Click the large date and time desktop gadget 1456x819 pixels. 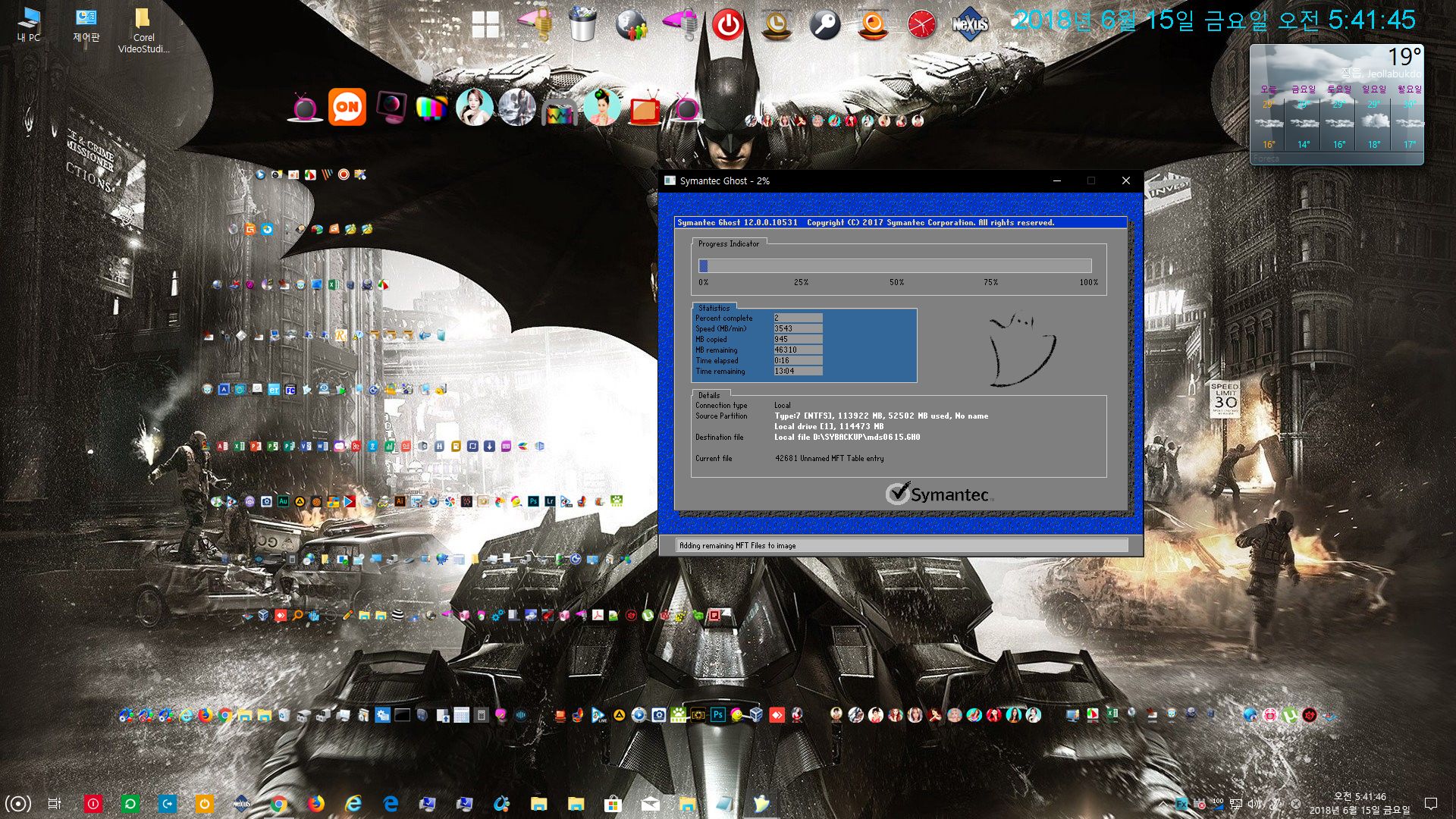pyautogui.click(x=1214, y=20)
